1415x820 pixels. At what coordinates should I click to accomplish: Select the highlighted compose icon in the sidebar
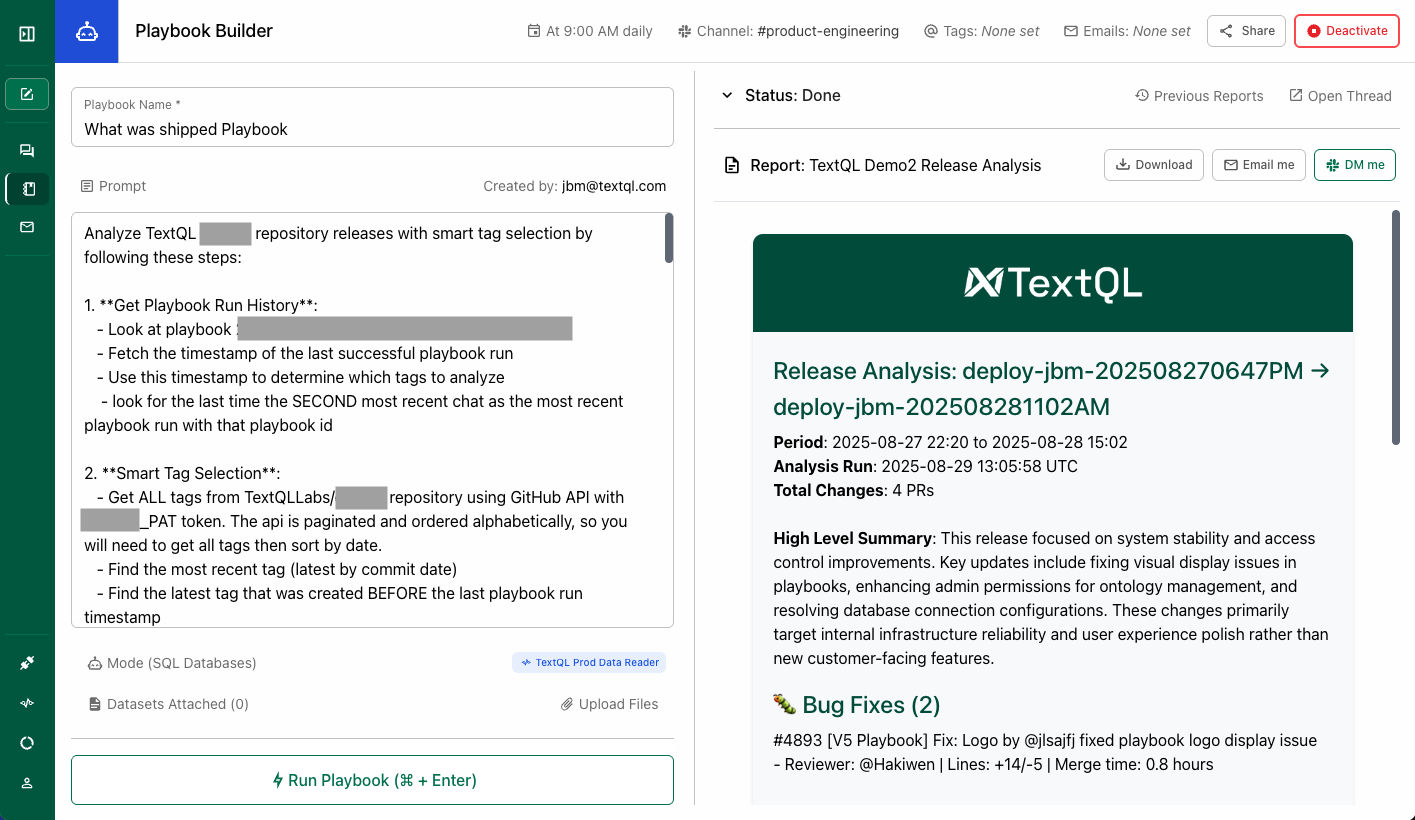pos(26,93)
